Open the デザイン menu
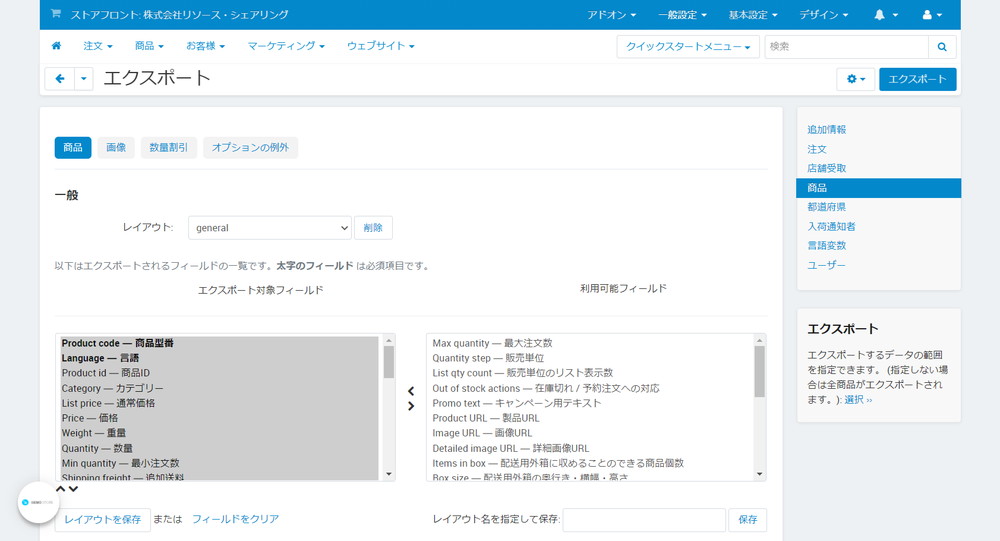The width and height of the screenshot is (1000, 541). pyautogui.click(x=823, y=15)
